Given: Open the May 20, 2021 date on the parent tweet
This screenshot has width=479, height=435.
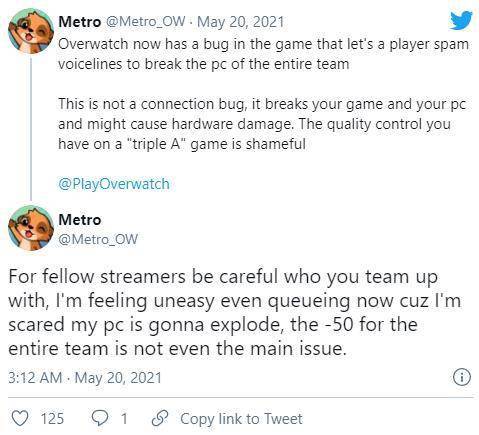Looking at the screenshot, I should click(240, 22).
